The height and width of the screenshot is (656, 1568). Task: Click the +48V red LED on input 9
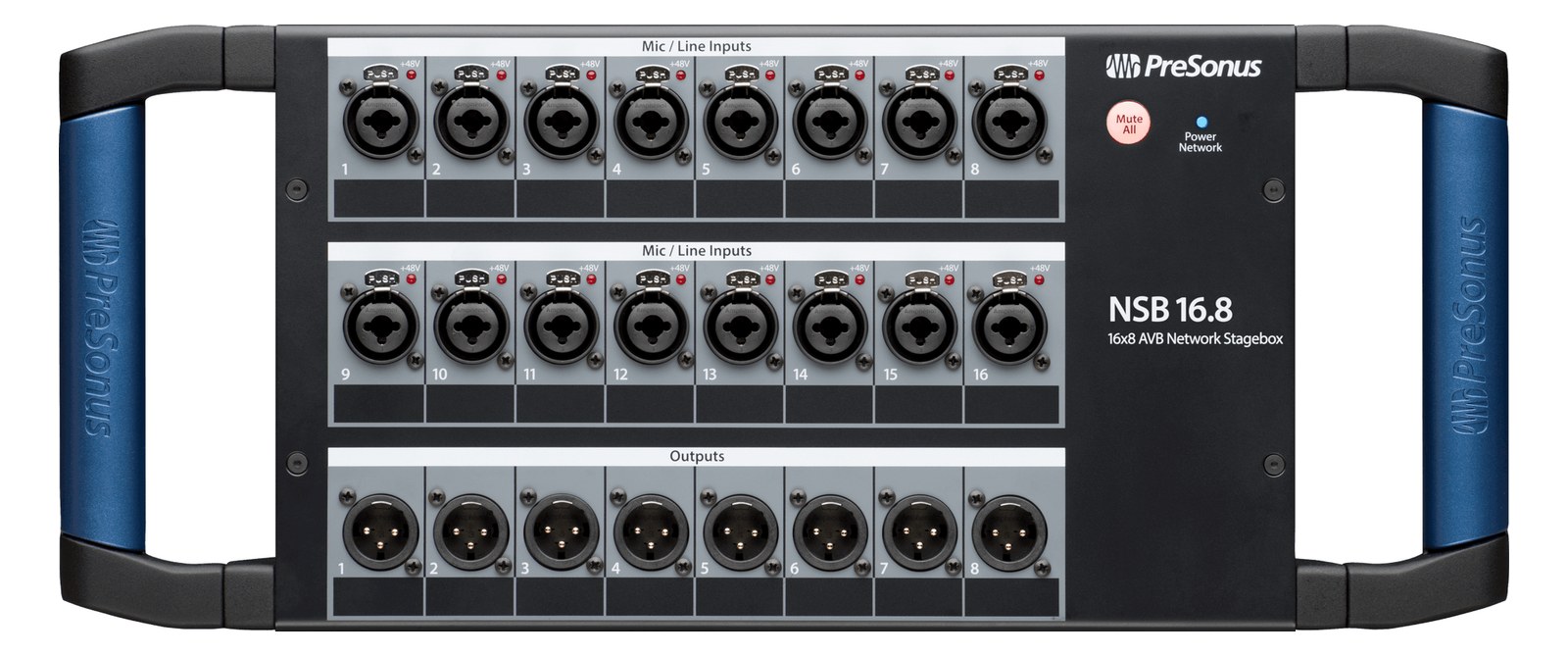pyautogui.click(x=413, y=279)
